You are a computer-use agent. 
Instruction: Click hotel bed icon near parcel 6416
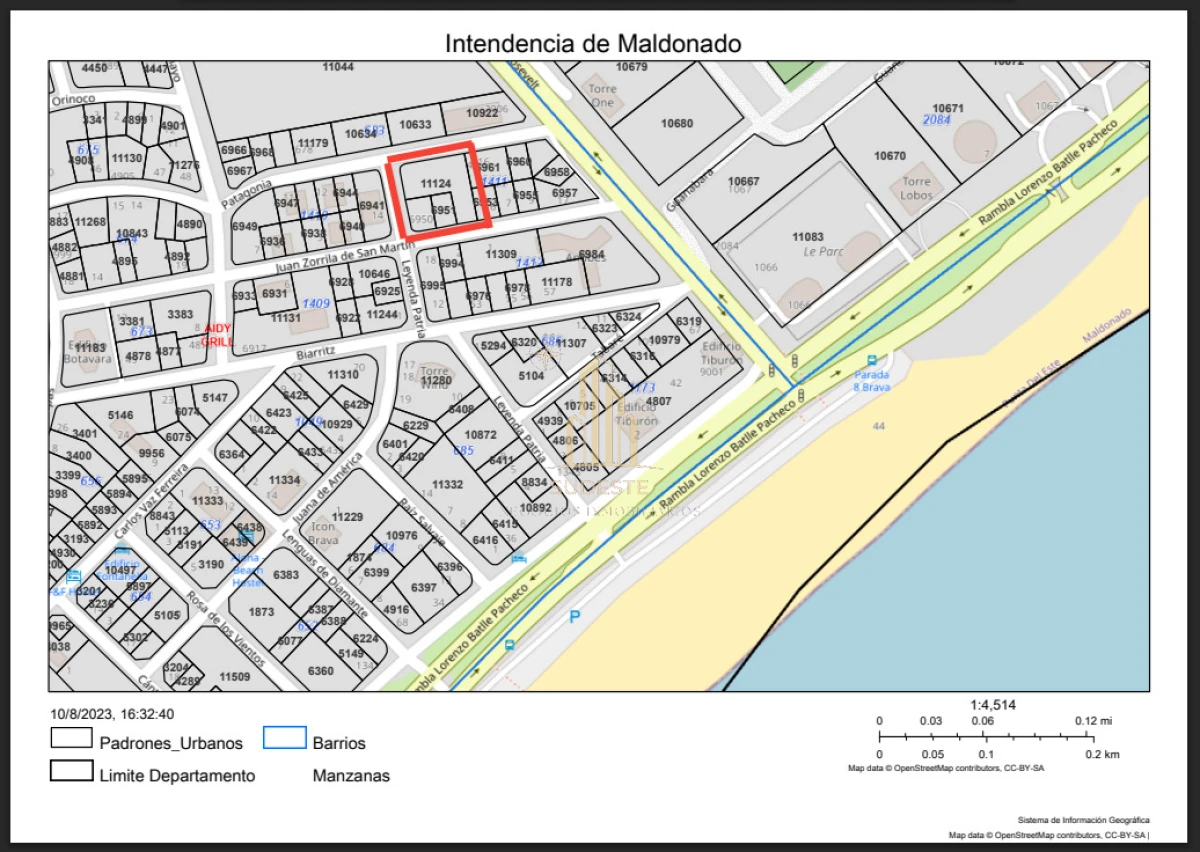click(518, 559)
